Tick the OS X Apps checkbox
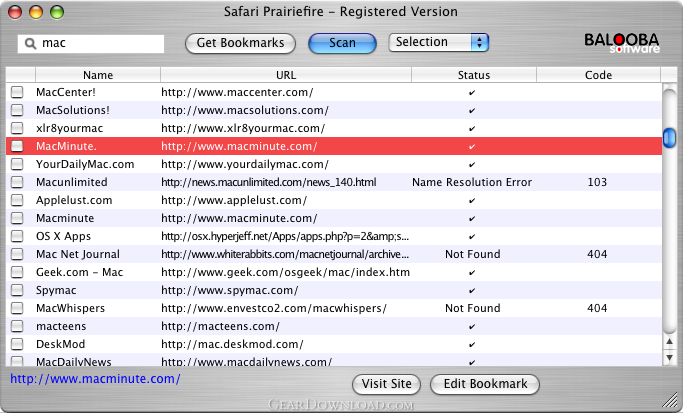This screenshot has width=683, height=413. [x=17, y=236]
